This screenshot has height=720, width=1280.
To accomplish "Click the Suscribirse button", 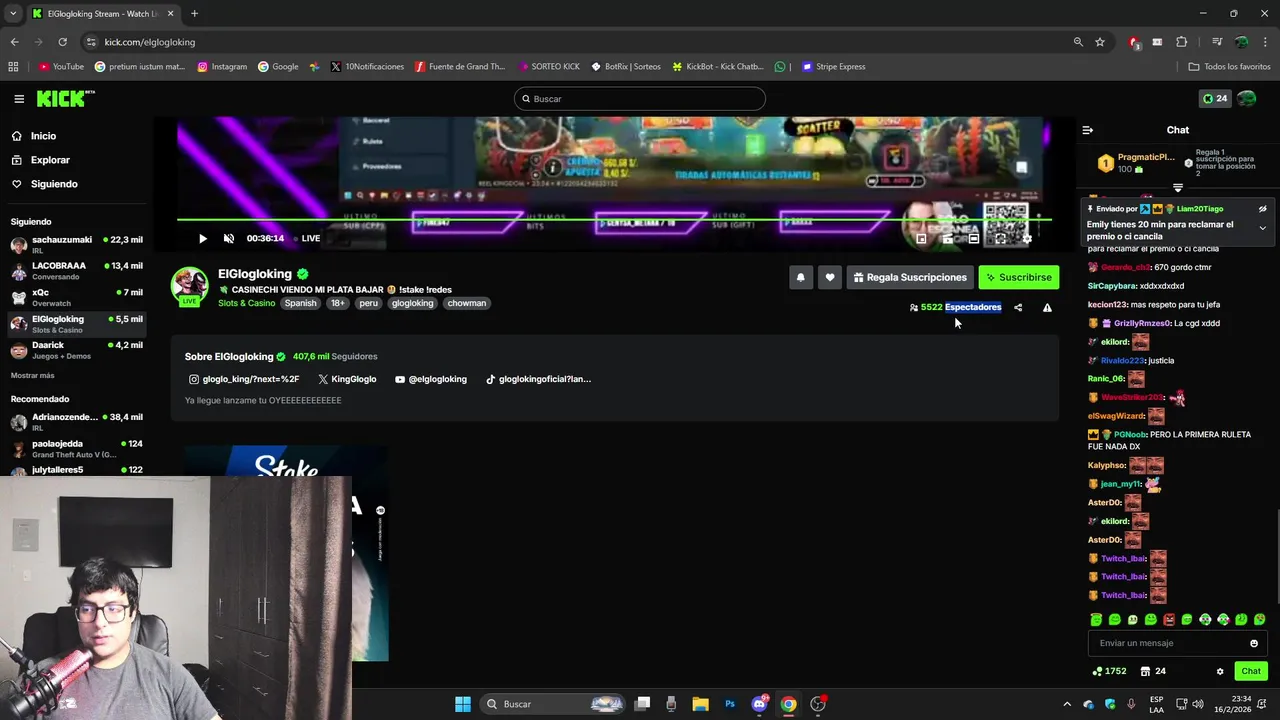I will pyautogui.click(x=1018, y=277).
